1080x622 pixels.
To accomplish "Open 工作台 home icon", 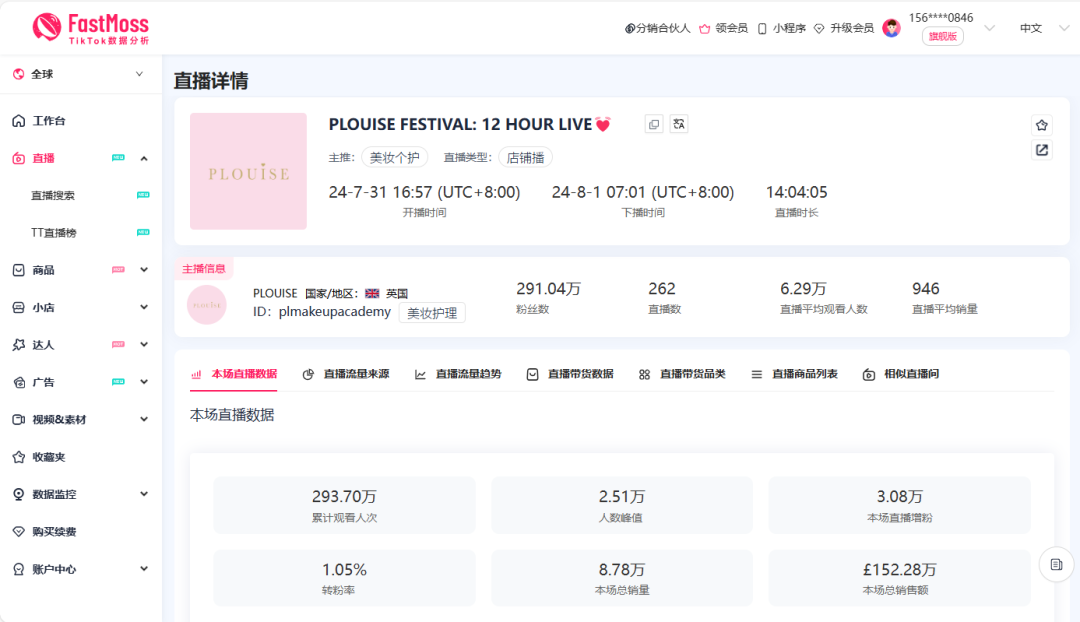I will click(19, 121).
